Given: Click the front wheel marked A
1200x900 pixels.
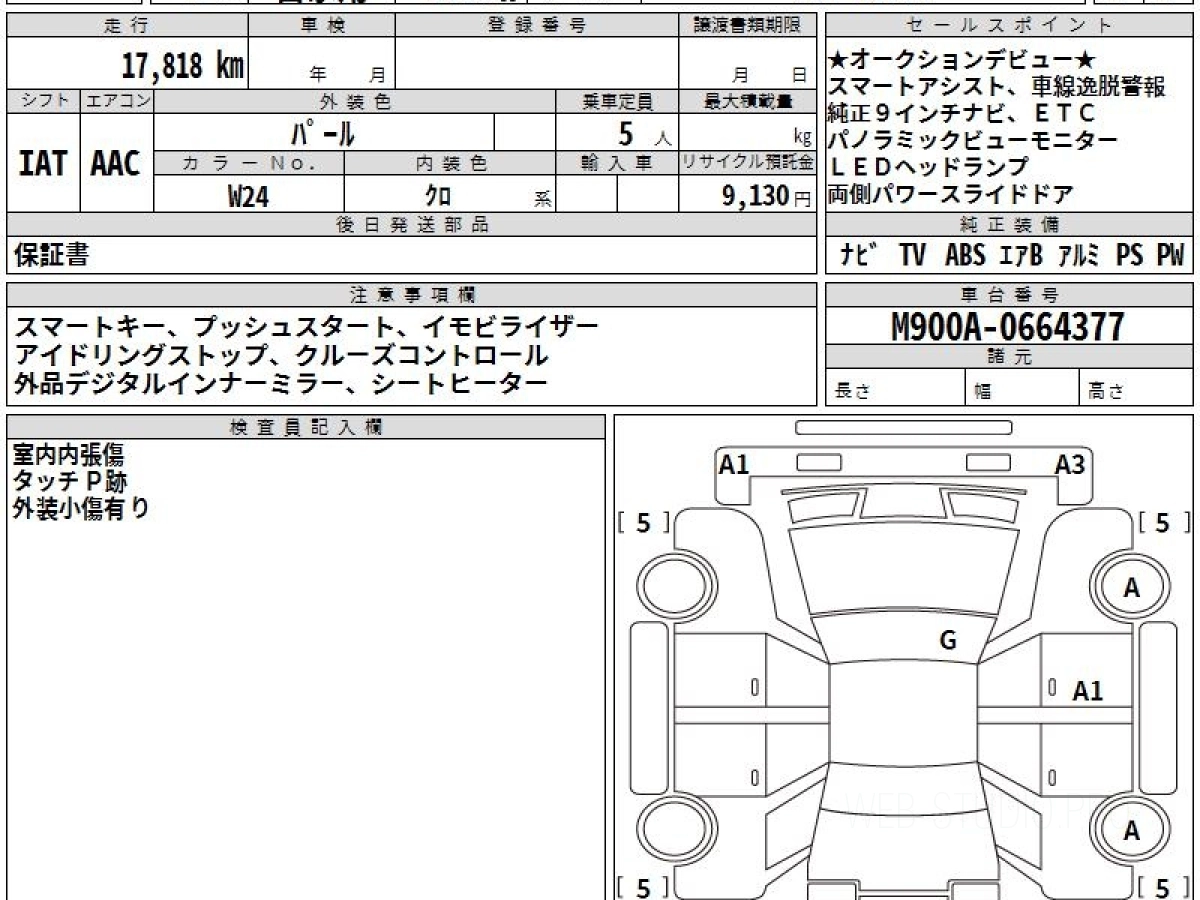Looking at the screenshot, I should coord(1131,587).
